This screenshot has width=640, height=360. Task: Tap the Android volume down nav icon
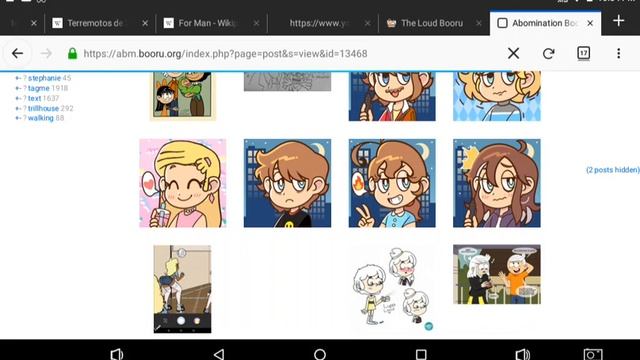click(117, 354)
